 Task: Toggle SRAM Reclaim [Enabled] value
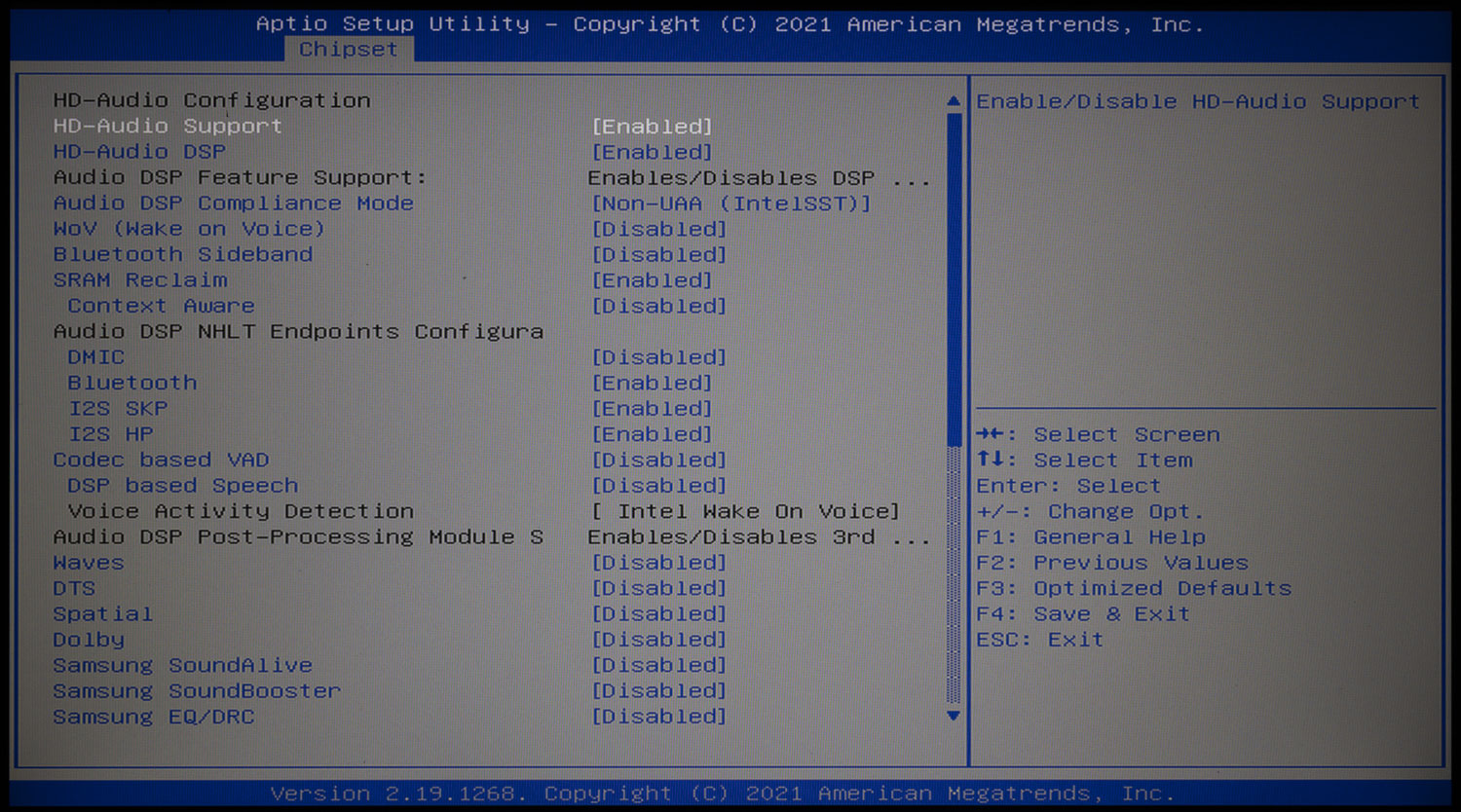click(x=652, y=280)
